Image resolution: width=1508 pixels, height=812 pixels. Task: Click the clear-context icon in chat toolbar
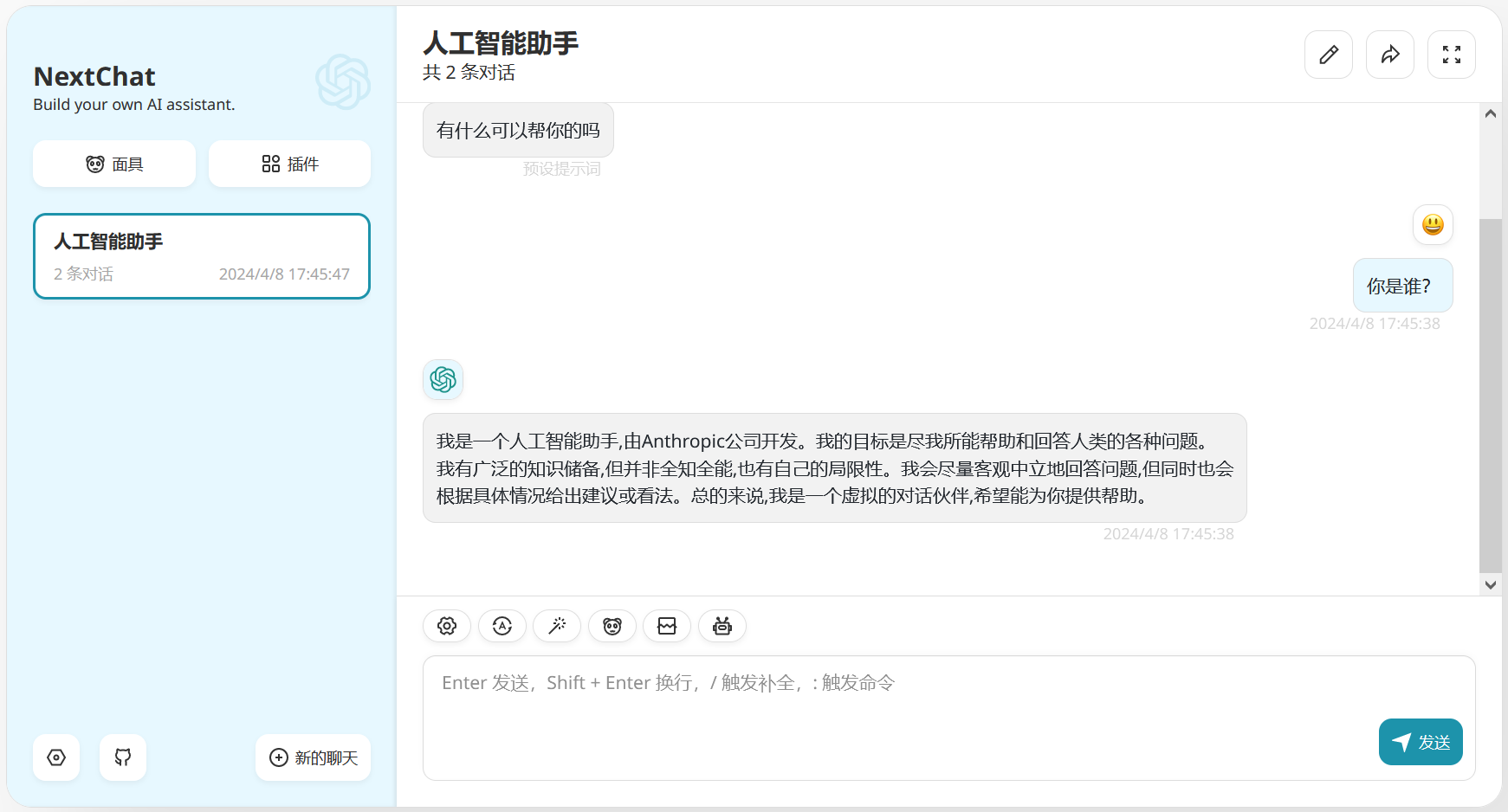(667, 626)
